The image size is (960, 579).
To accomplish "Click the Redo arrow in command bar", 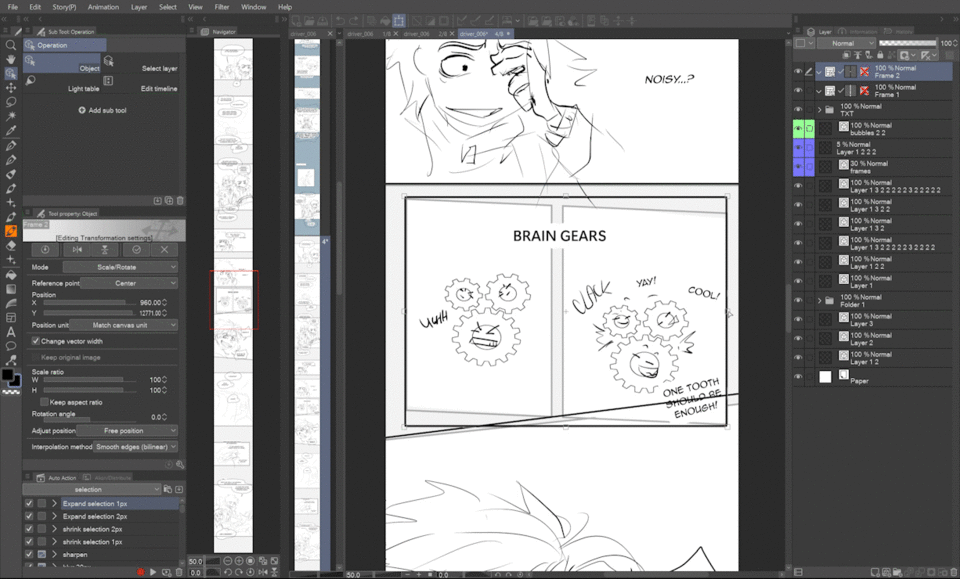I will point(353,21).
